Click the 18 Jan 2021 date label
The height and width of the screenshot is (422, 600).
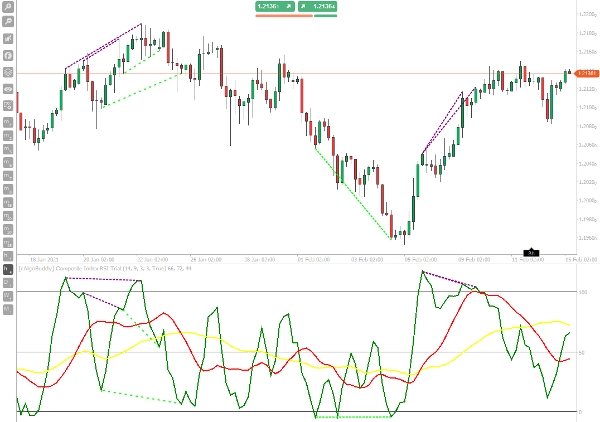44,259
